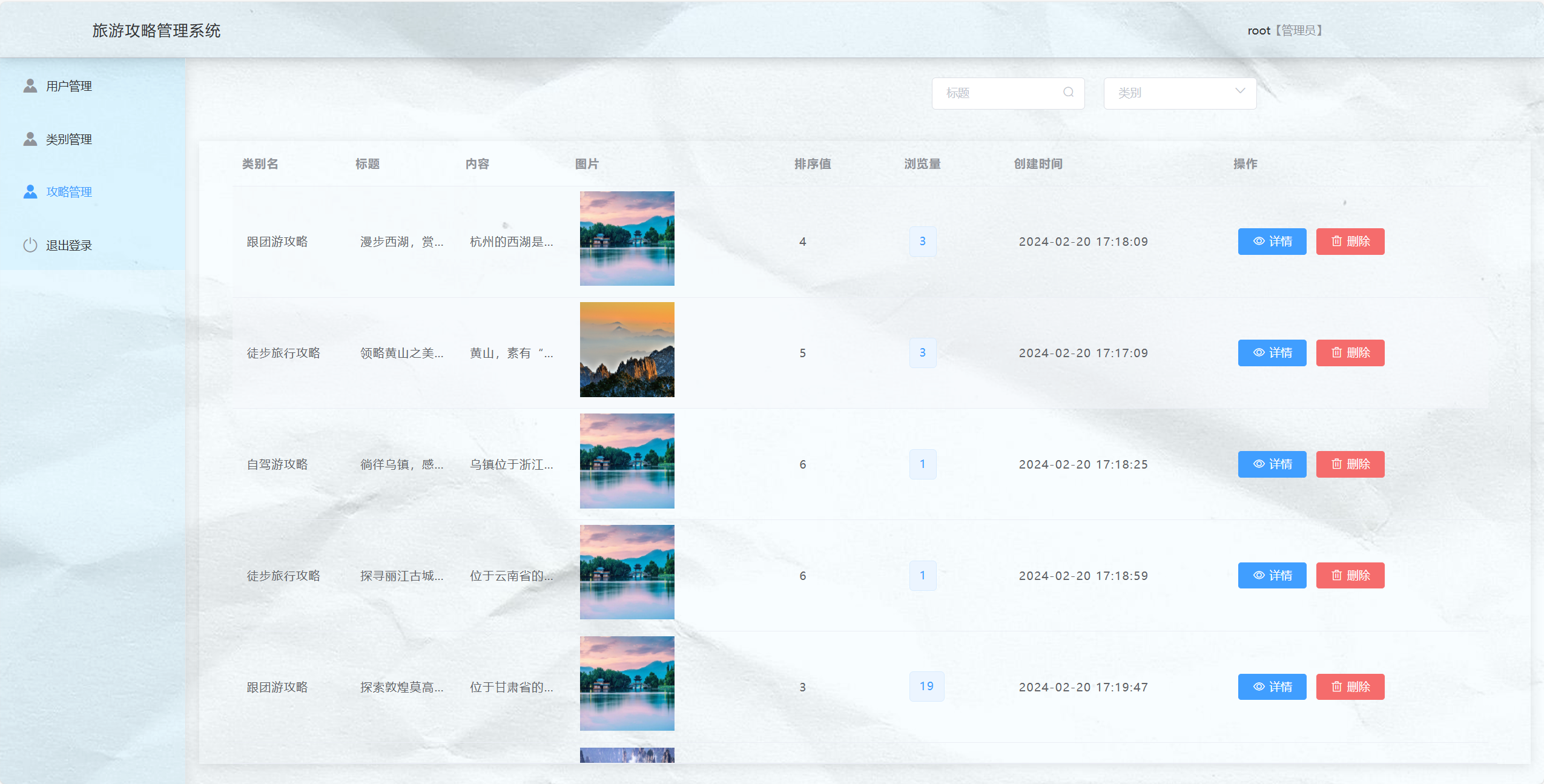The height and width of the screenshot is (784, 1544).
Task: Delete the 探寻丽江古城 guide
Action: pos(1350,576)
